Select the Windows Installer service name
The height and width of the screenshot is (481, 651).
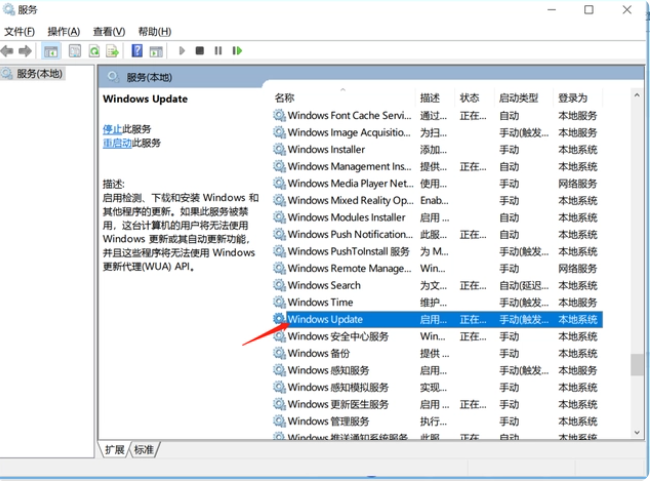(x=326, y=149)
